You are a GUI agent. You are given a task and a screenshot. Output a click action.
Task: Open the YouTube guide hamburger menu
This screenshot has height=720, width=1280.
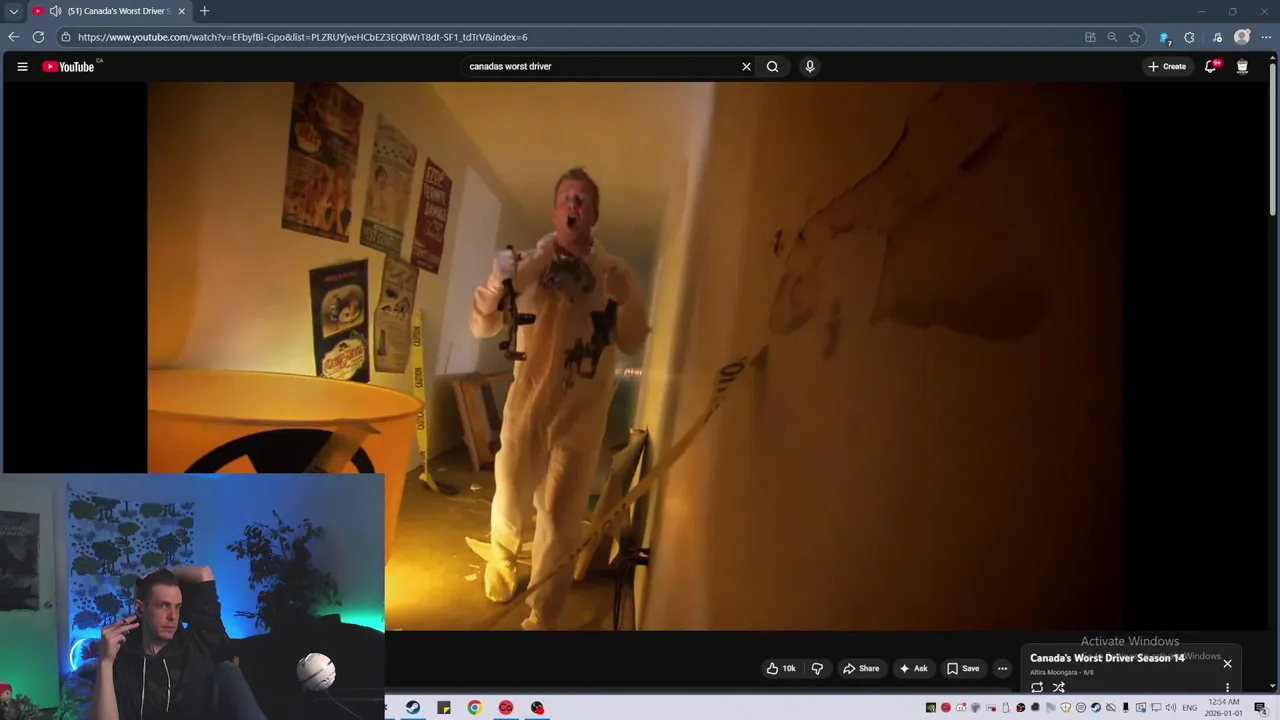[22, 67]
